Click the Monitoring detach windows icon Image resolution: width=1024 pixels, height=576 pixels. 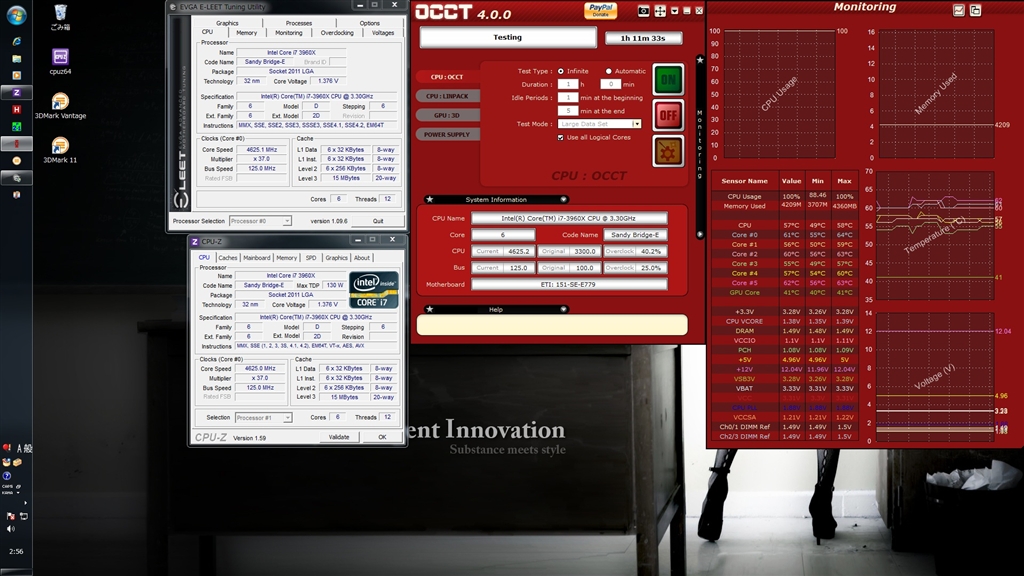pyautogui.click(x=975, y=10)
